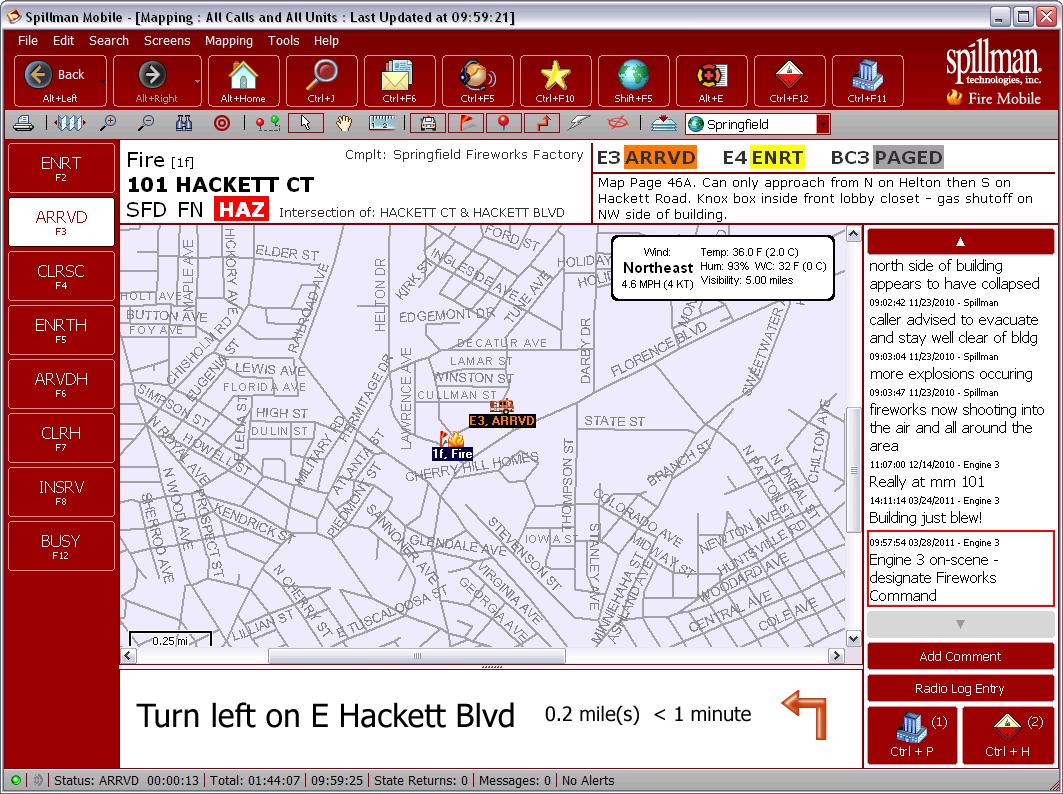
Task: Open the Screens menu
Action: click(x=167, y=41)
